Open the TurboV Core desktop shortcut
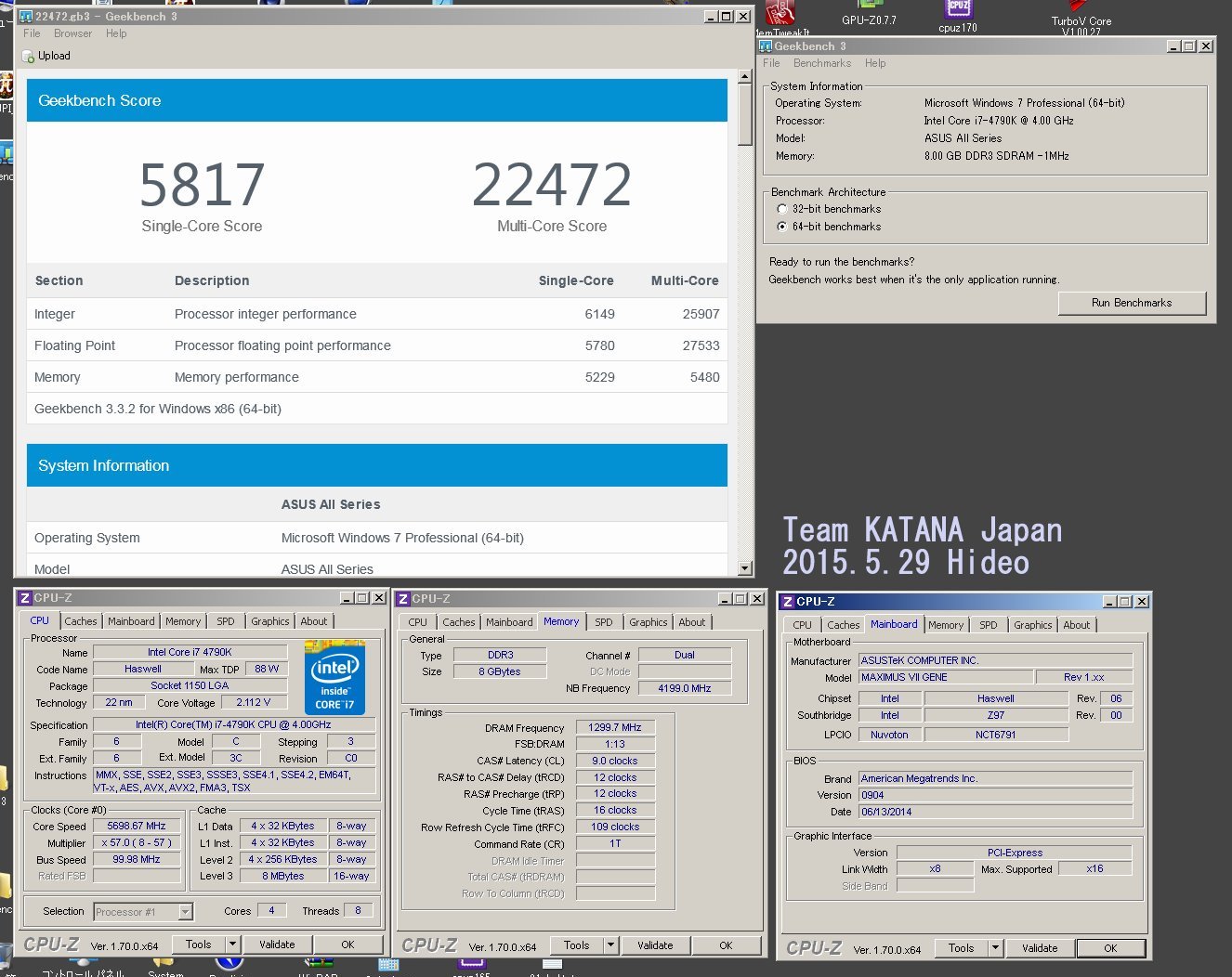 (x=1081, y=16)
